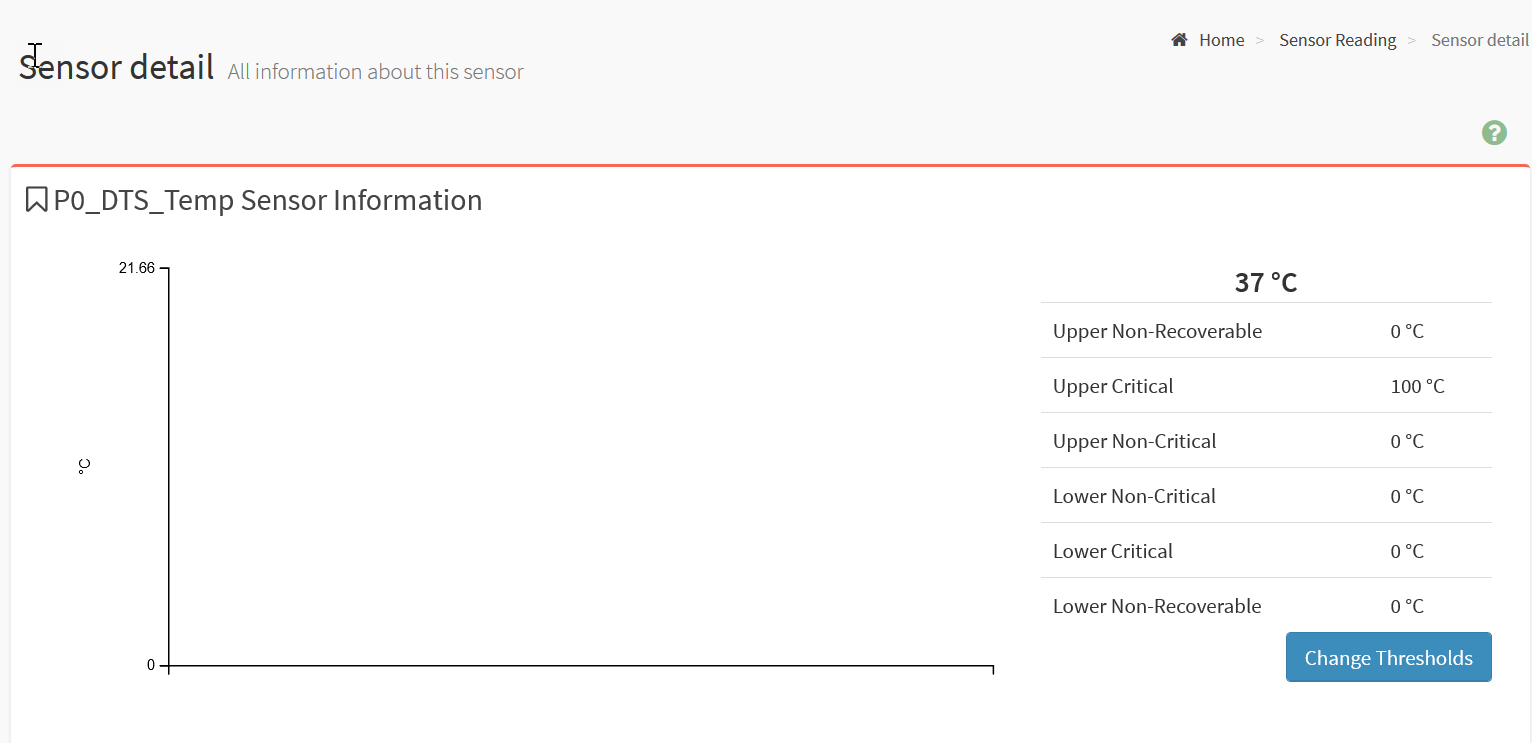Click the °C y-axis unit label
This screenshot has width=1532, height=743.
coord(84,467)
